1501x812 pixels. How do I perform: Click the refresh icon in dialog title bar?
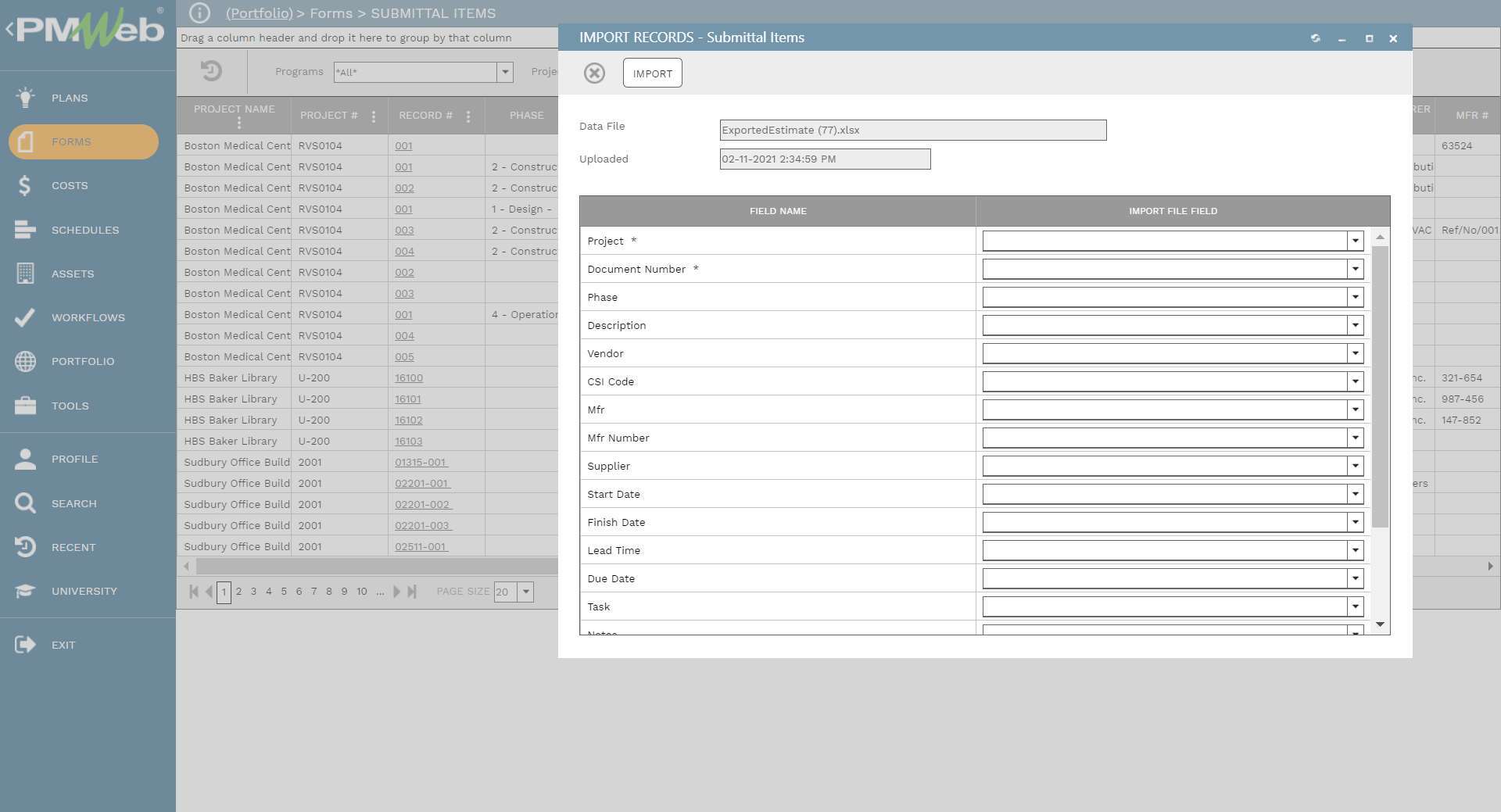(x=1315, y=38)
